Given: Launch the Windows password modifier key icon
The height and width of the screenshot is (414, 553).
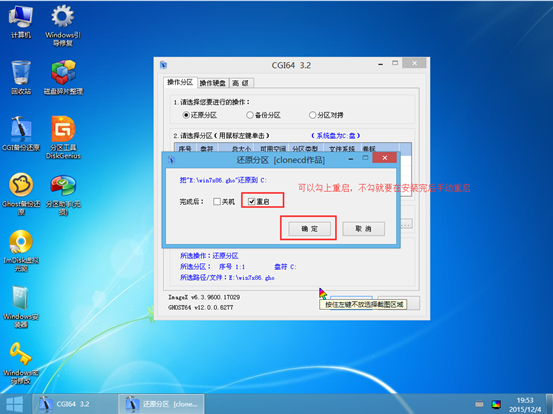Looking at the screenshot, I should (21, 363).
